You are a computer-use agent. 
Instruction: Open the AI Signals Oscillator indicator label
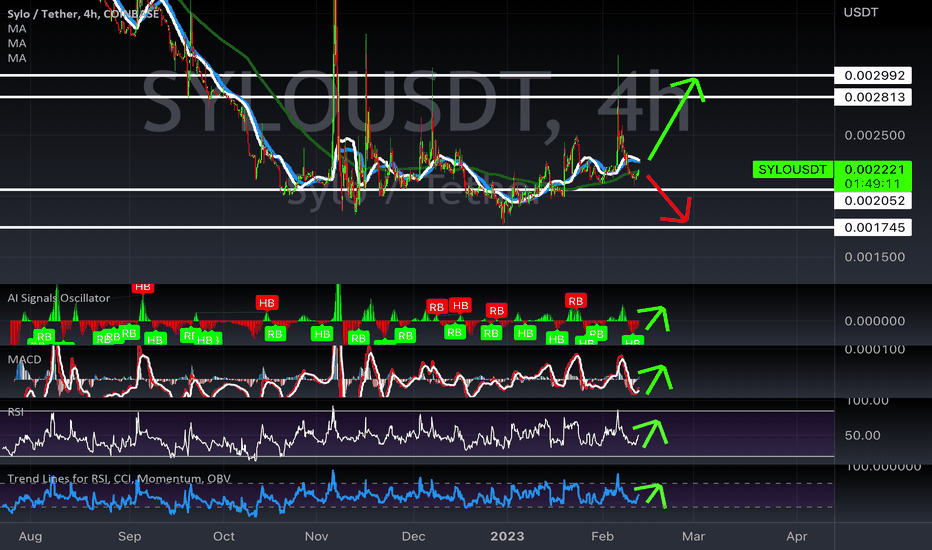point(59,298)
